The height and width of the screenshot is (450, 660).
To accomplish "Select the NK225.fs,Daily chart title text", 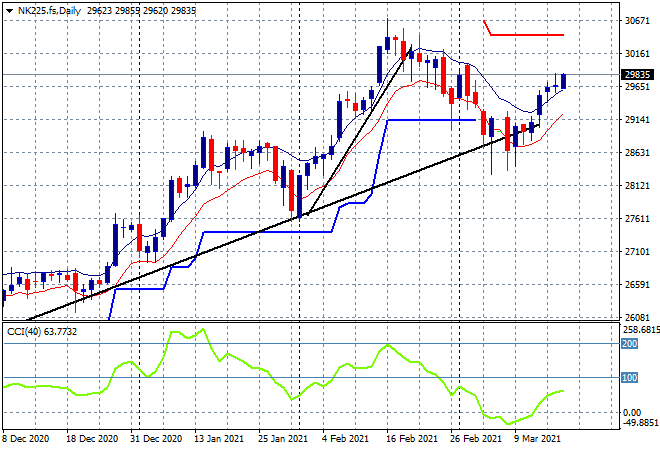I will coord(49,11).
